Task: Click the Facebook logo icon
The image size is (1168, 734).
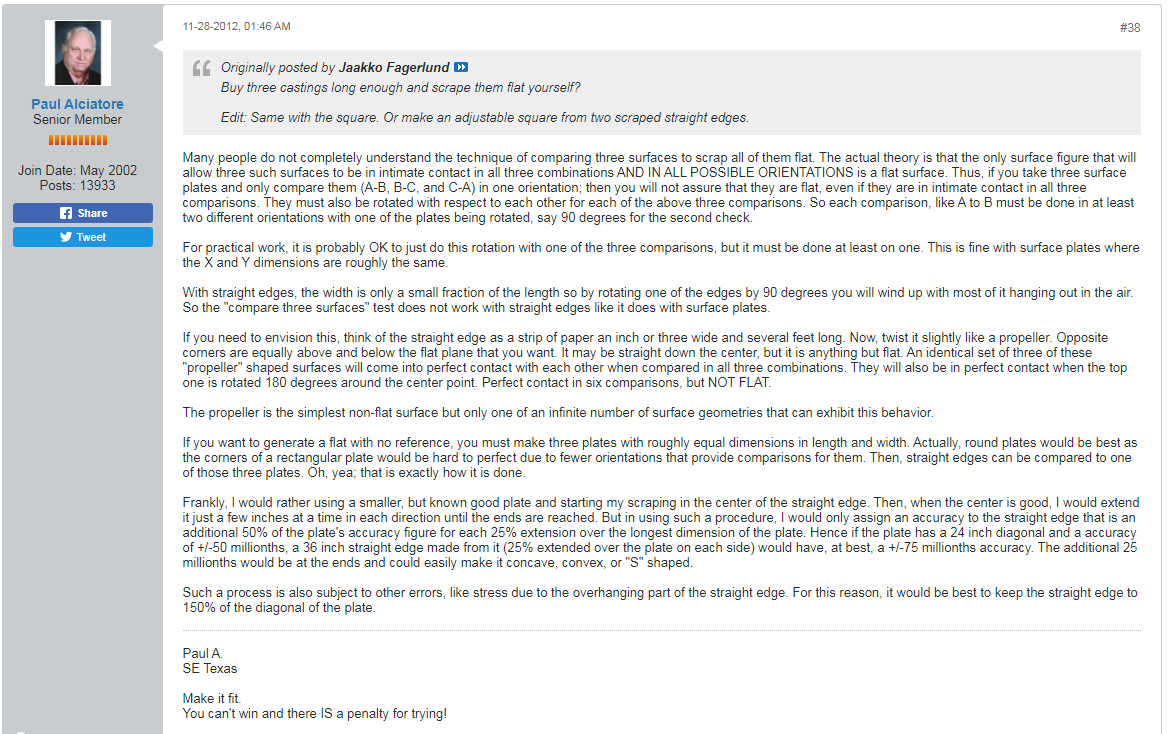Action: click(x=66, y=213)
